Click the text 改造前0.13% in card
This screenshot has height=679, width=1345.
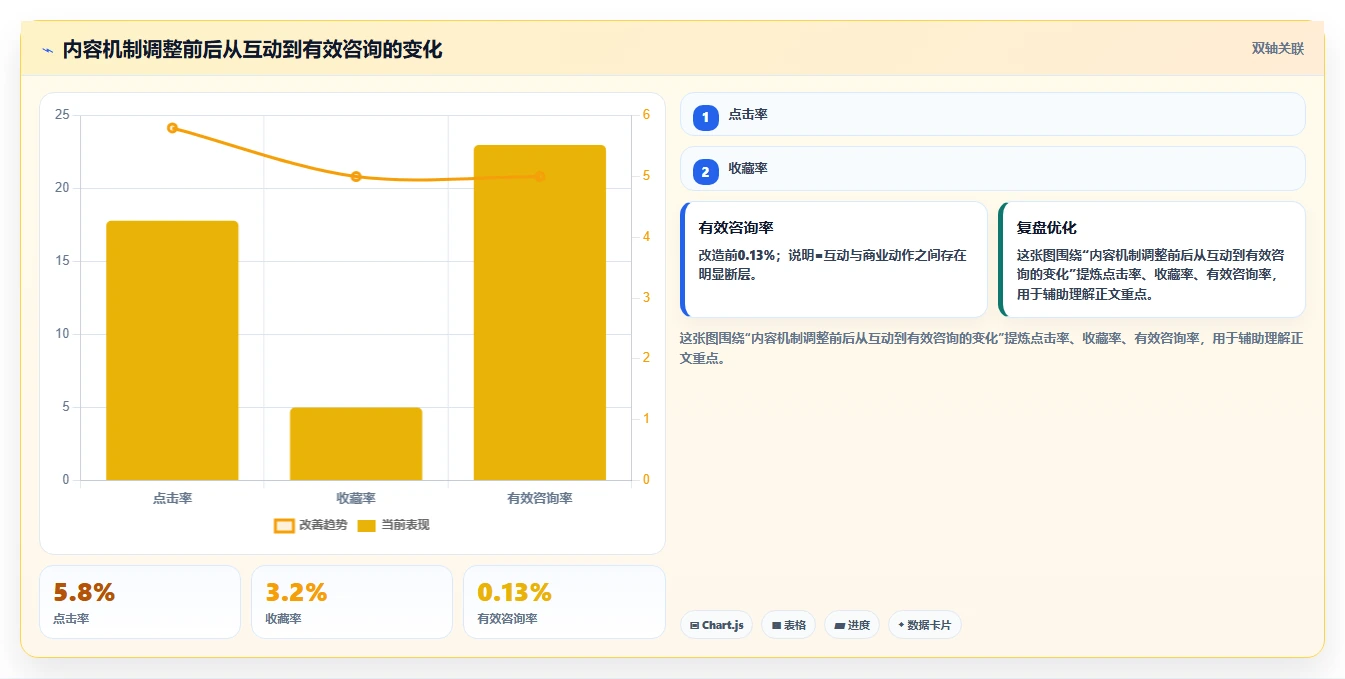(x=737, y=255)
